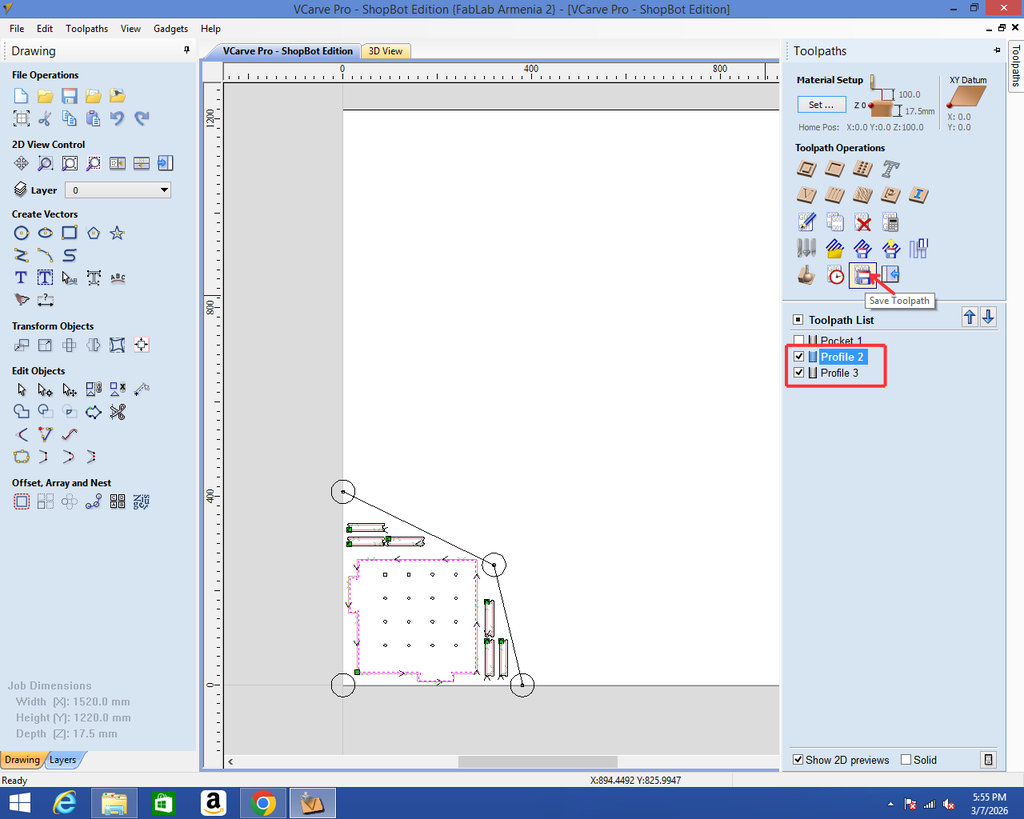Image resolution: width=1024 pixels, height=819 pixels.
Task: Open File Explorer from taskbar
Action: coord(114,803)
